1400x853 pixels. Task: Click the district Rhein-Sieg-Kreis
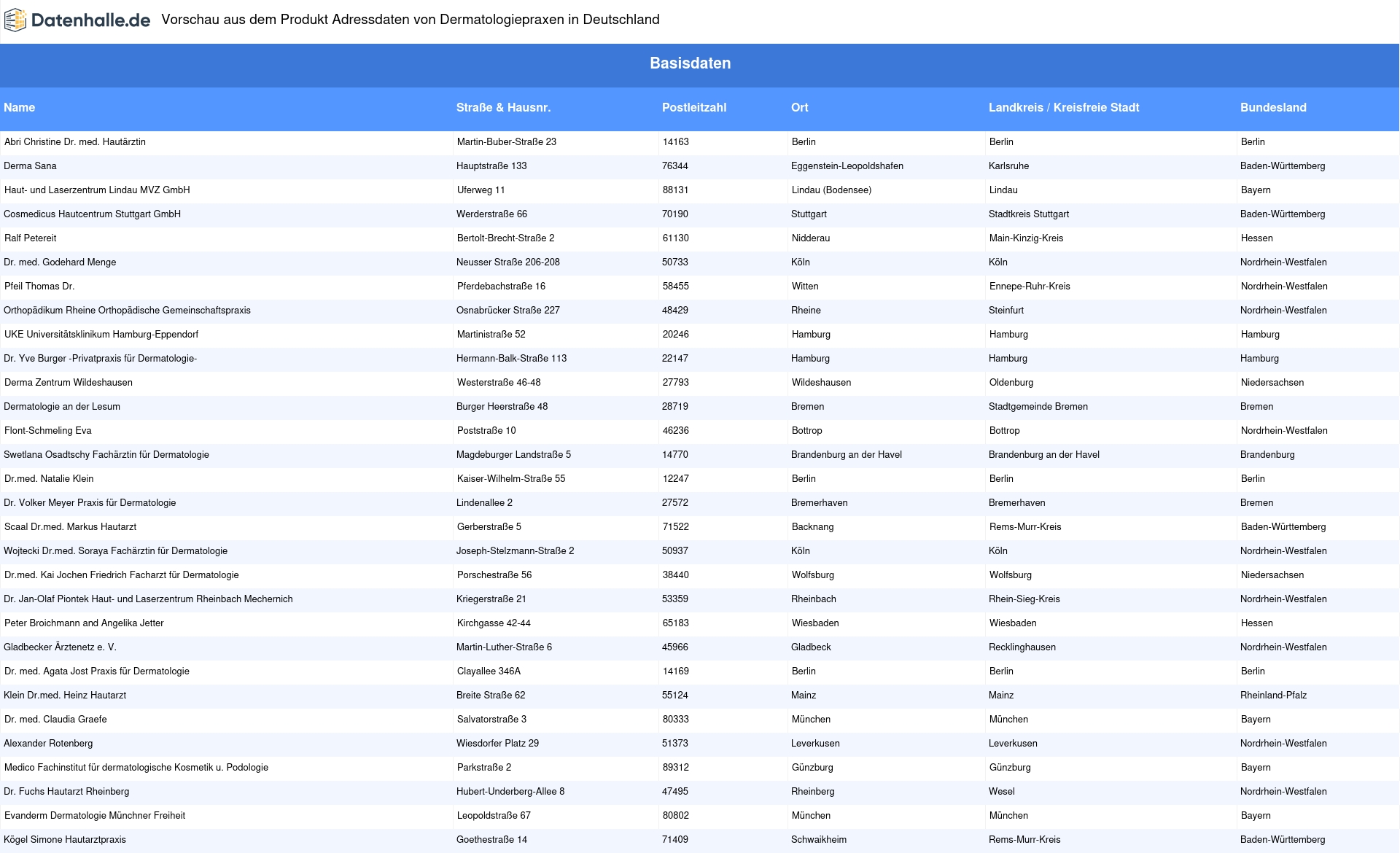pyautogui.click(x=1025, y=599)
